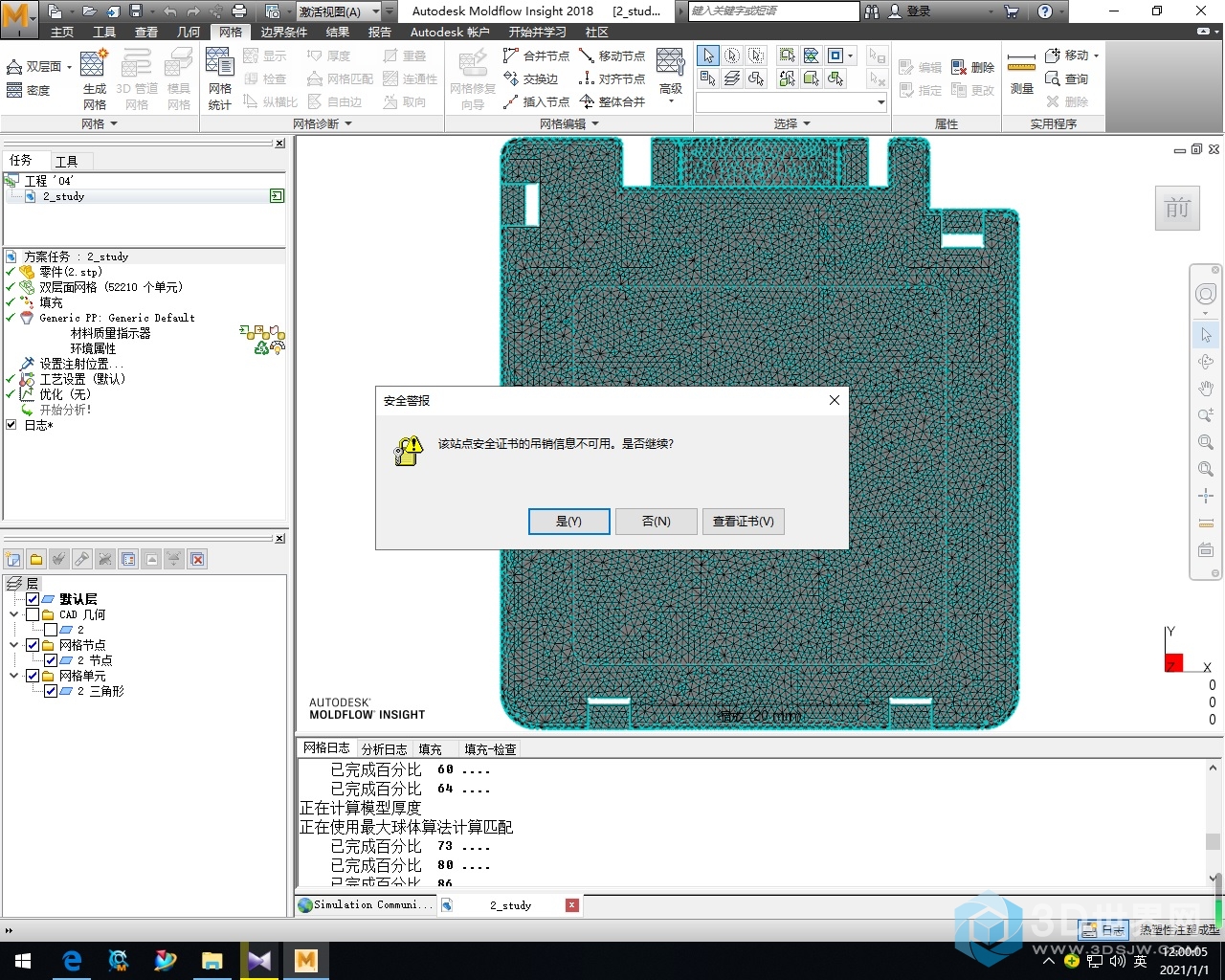
Task: Switch to the 工具 tab in the task pane
Action: tap(66, 161)
